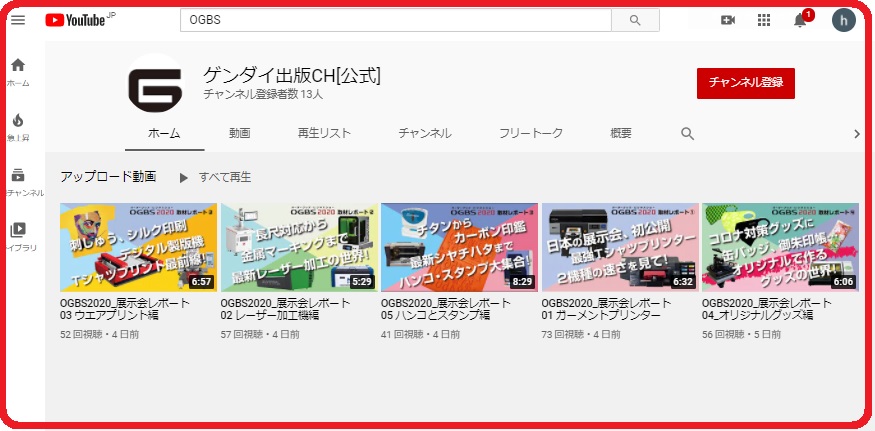Expand channel tabs with right chevron

(857, 133)
